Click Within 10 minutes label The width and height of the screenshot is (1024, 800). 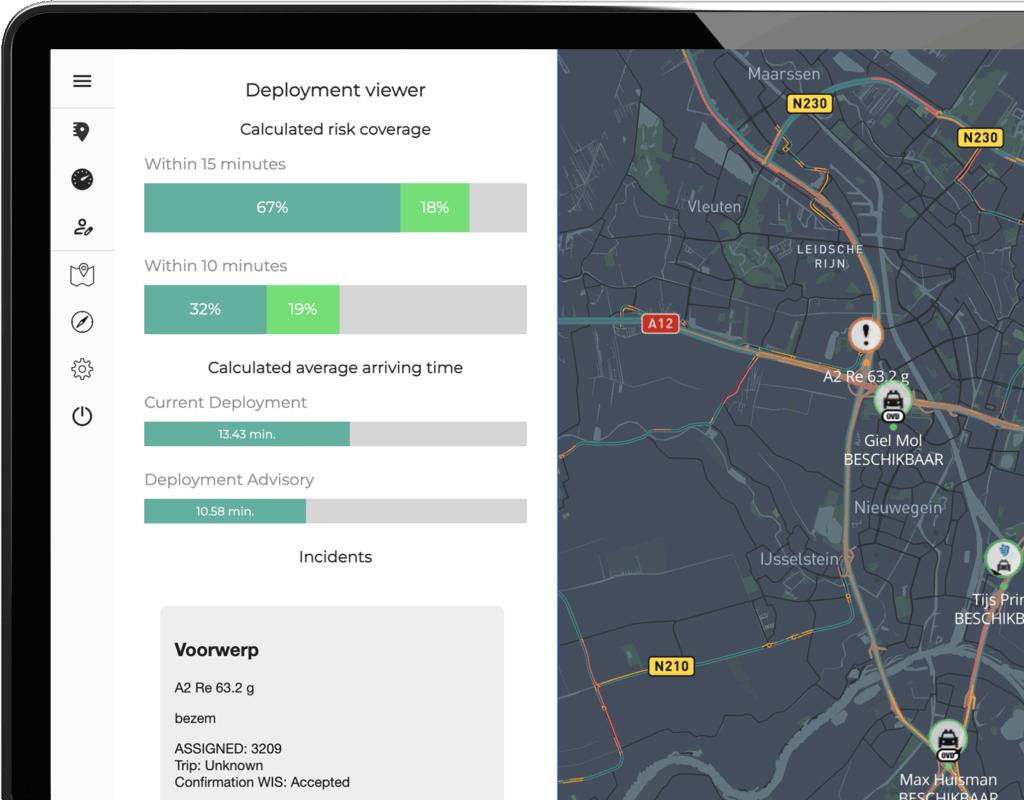tap(216, 266)
